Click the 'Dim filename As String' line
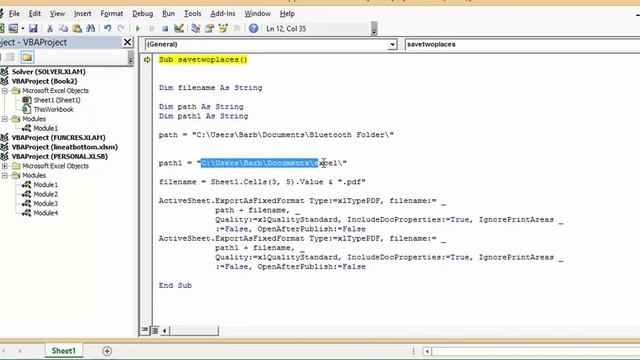This screenshot has height=360, width=640. click(x=210, y=88)
